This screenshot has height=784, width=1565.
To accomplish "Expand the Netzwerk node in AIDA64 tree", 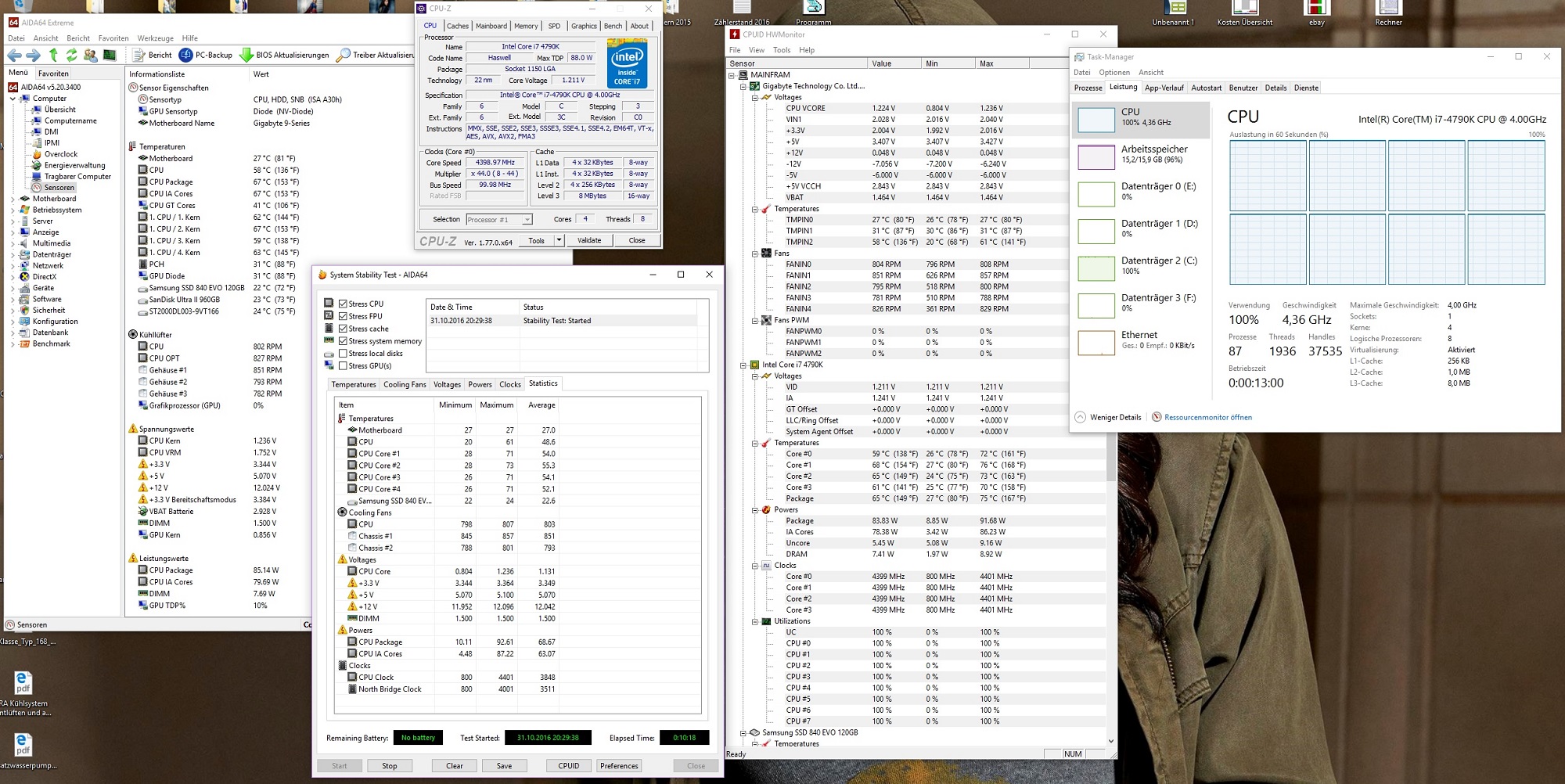I will 13,266.
